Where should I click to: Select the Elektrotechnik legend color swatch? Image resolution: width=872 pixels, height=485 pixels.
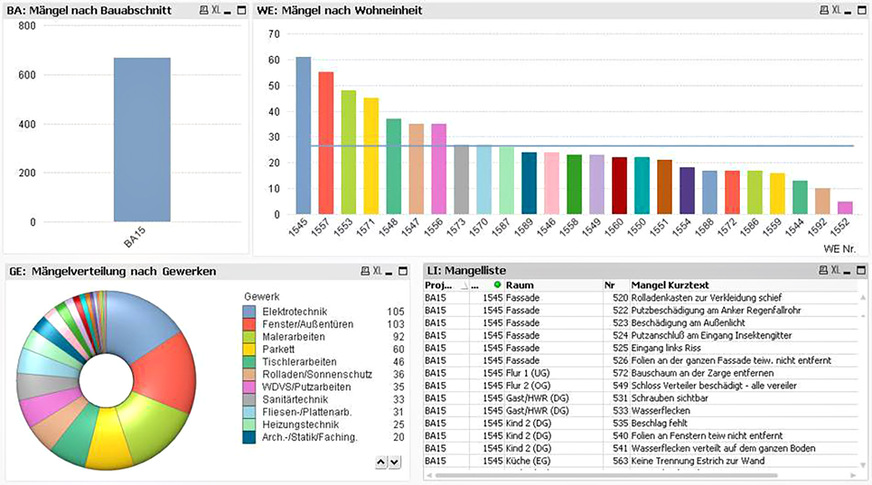250,312
